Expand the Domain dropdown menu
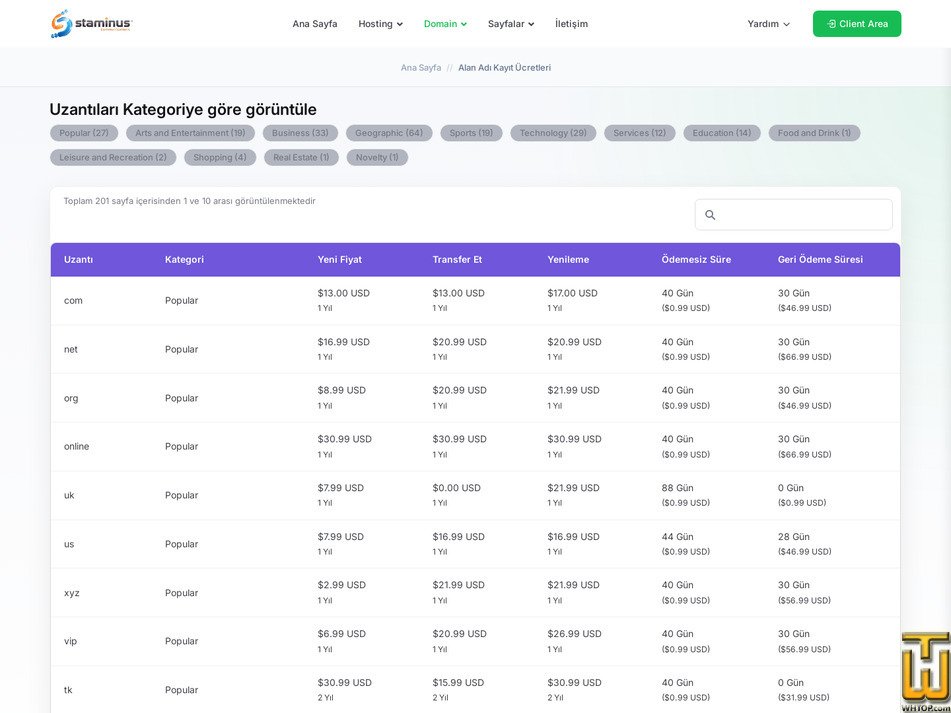The width and height of the screenshot is (951, 713). [445, 24]
